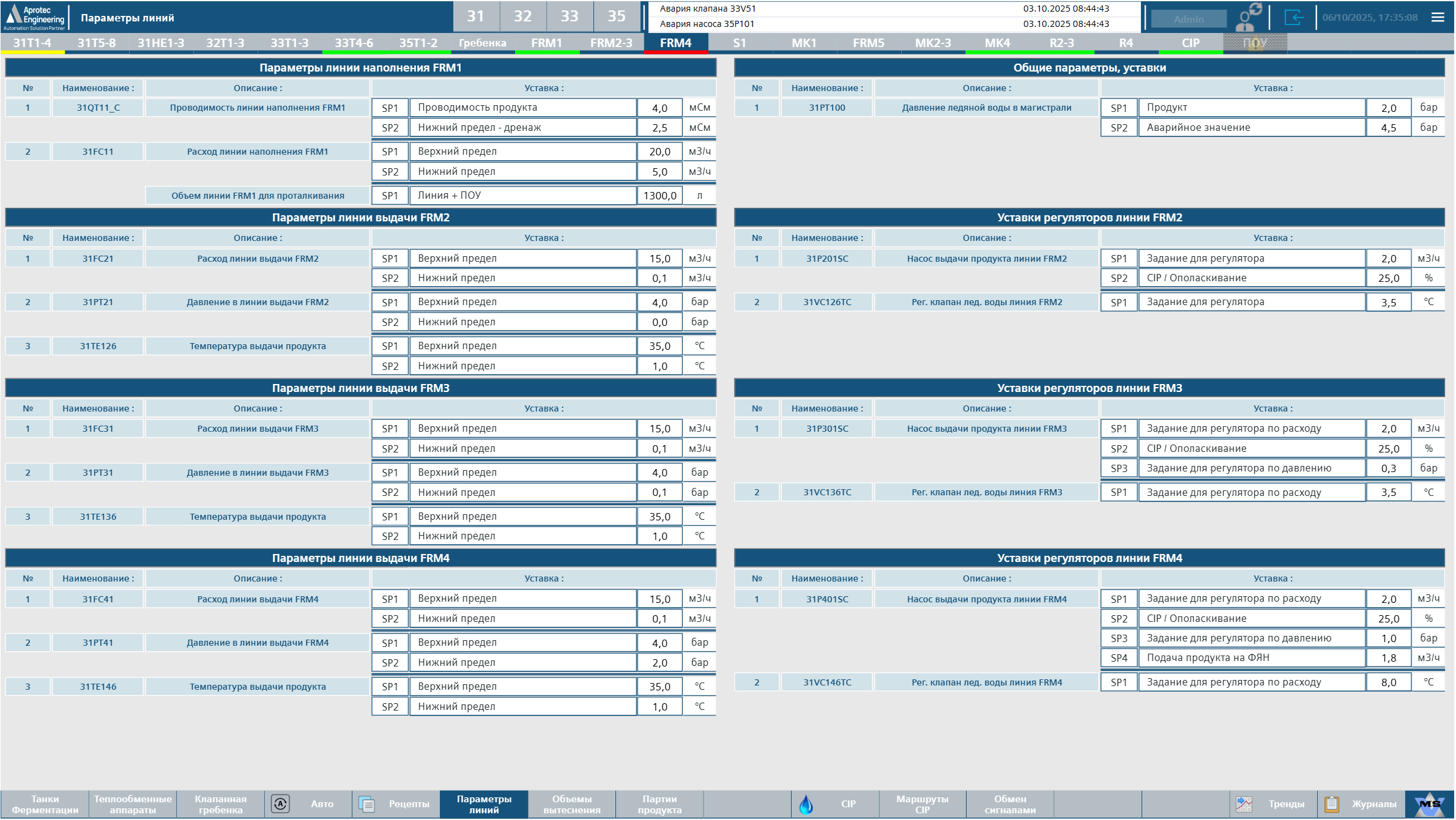Select the Auto mode icon in the bottom bar

point(281,804)
